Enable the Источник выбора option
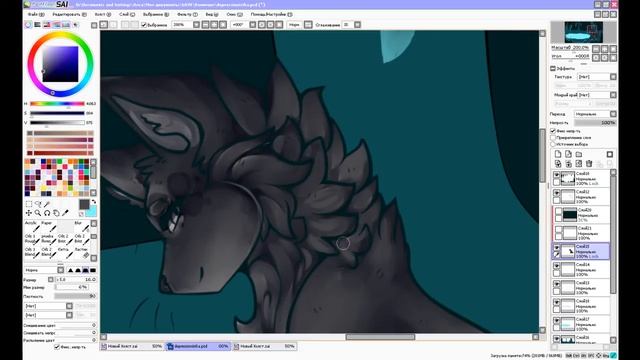 click(553, 144)
